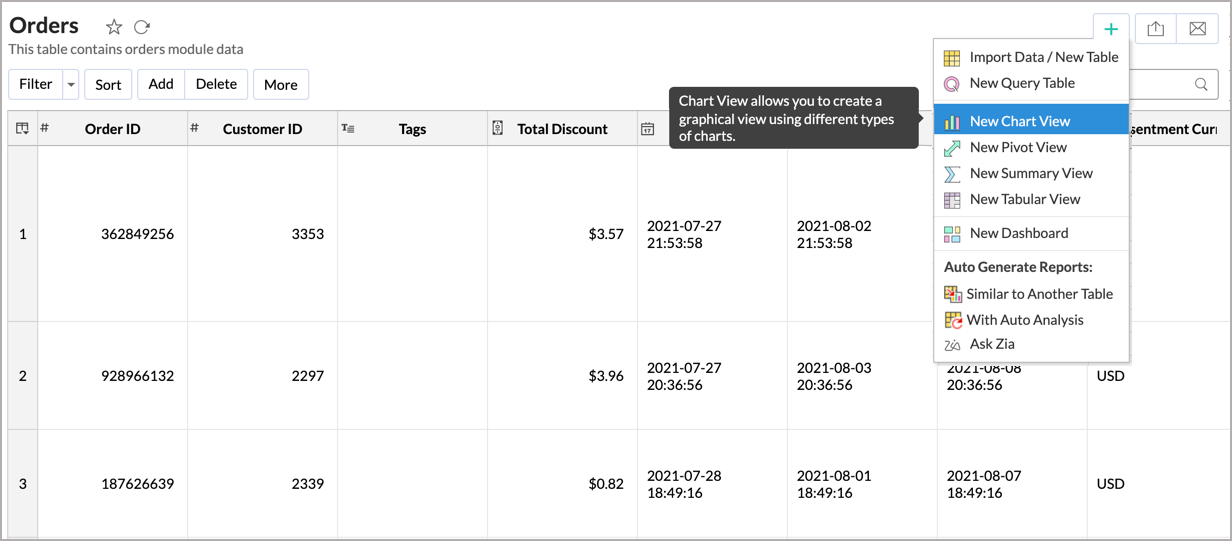
Task: Select New Summary View entry
Action: tap(1030, 173)
